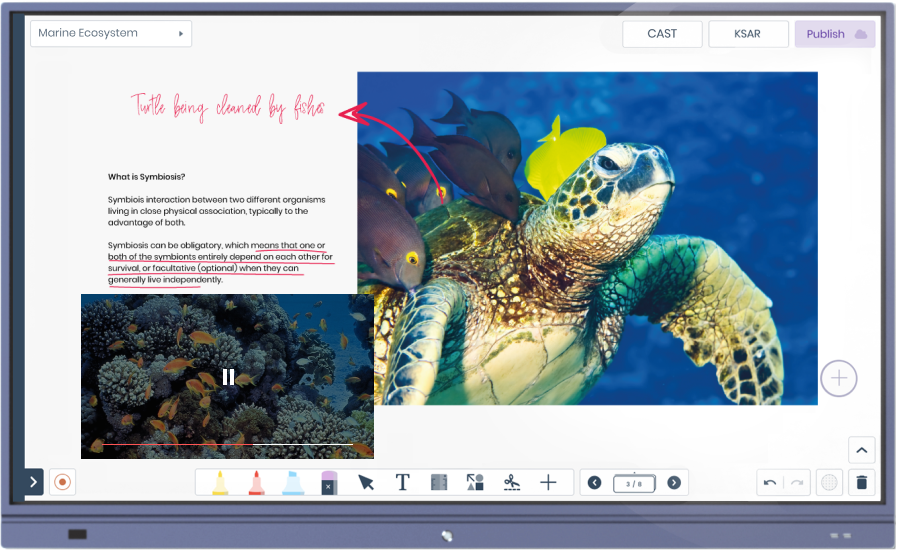Choose the arrow selection pointer tool
Screen dimensions: 904x550
[x=366, y=483]
